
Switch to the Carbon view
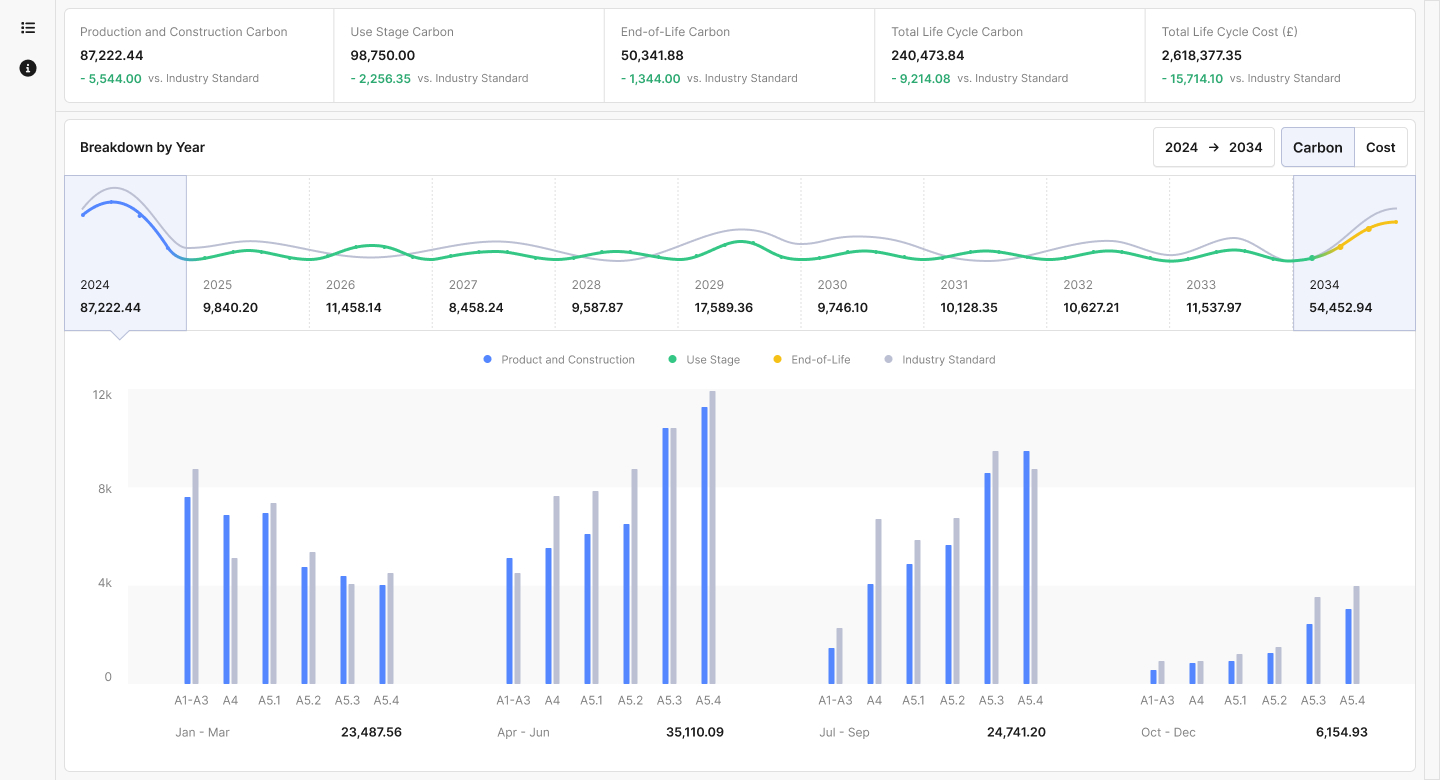click(x=1317, y=147)
